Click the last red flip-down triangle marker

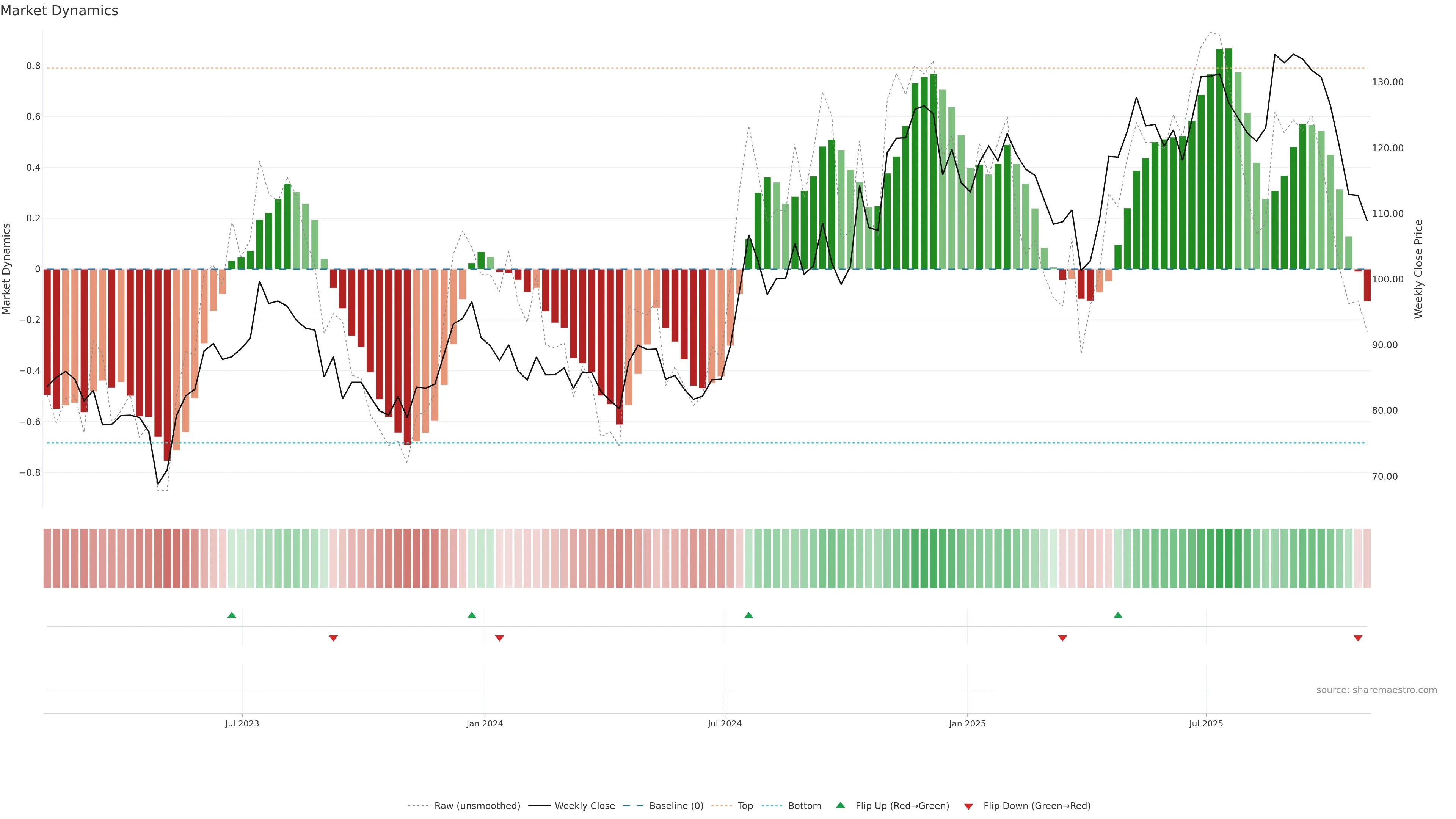(x=1358, y=638)
